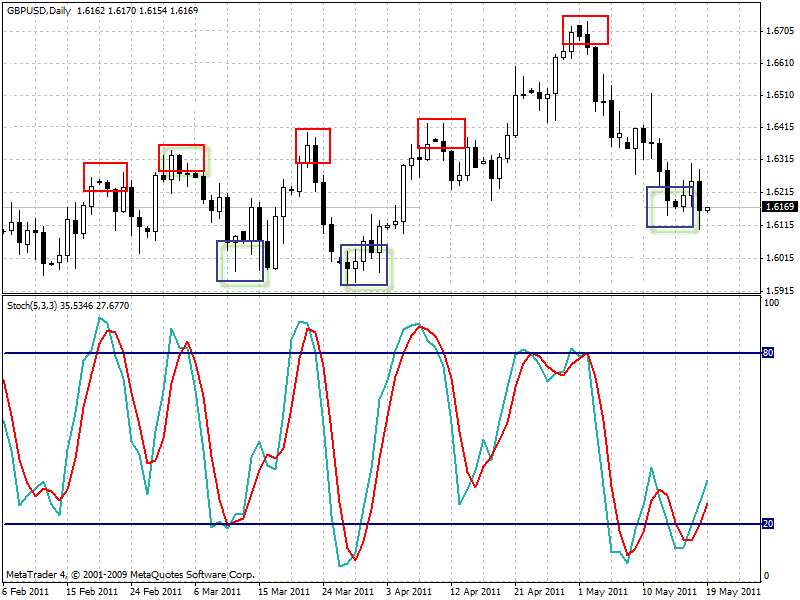The width and height of the screenshot is (800, 600).
Task: Select the blue box near 10 May 2011
Action: coord(670,207)
